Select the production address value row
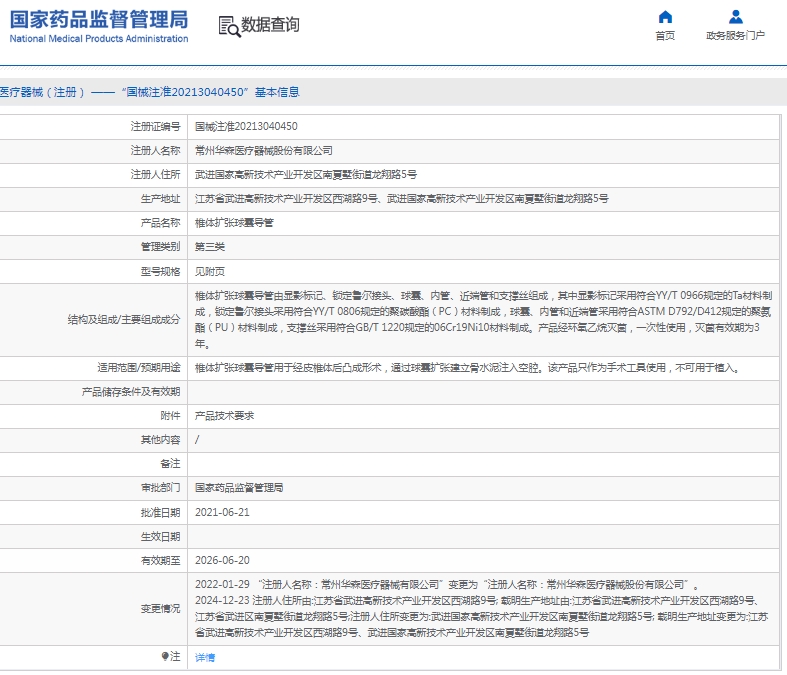Image resolution: width=787 pixels, height=675 pixels. tap(402, 199)
